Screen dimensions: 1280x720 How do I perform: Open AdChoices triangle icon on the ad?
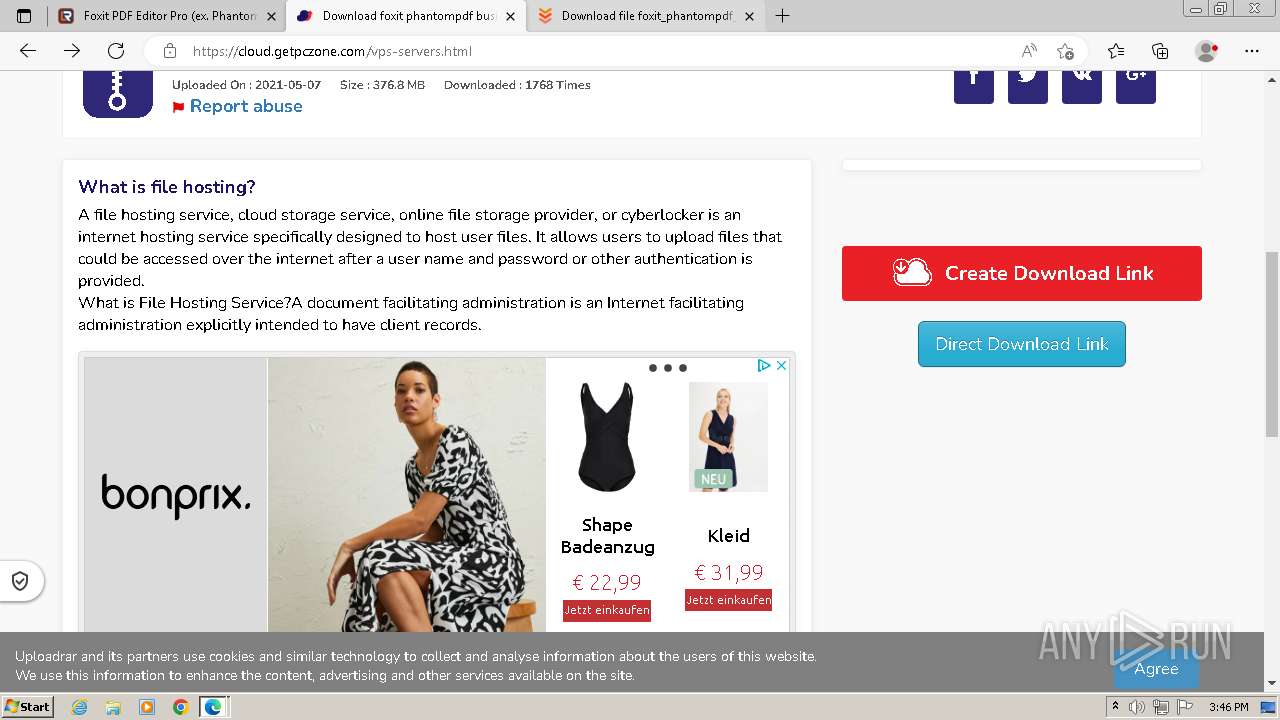pos(764,366)
